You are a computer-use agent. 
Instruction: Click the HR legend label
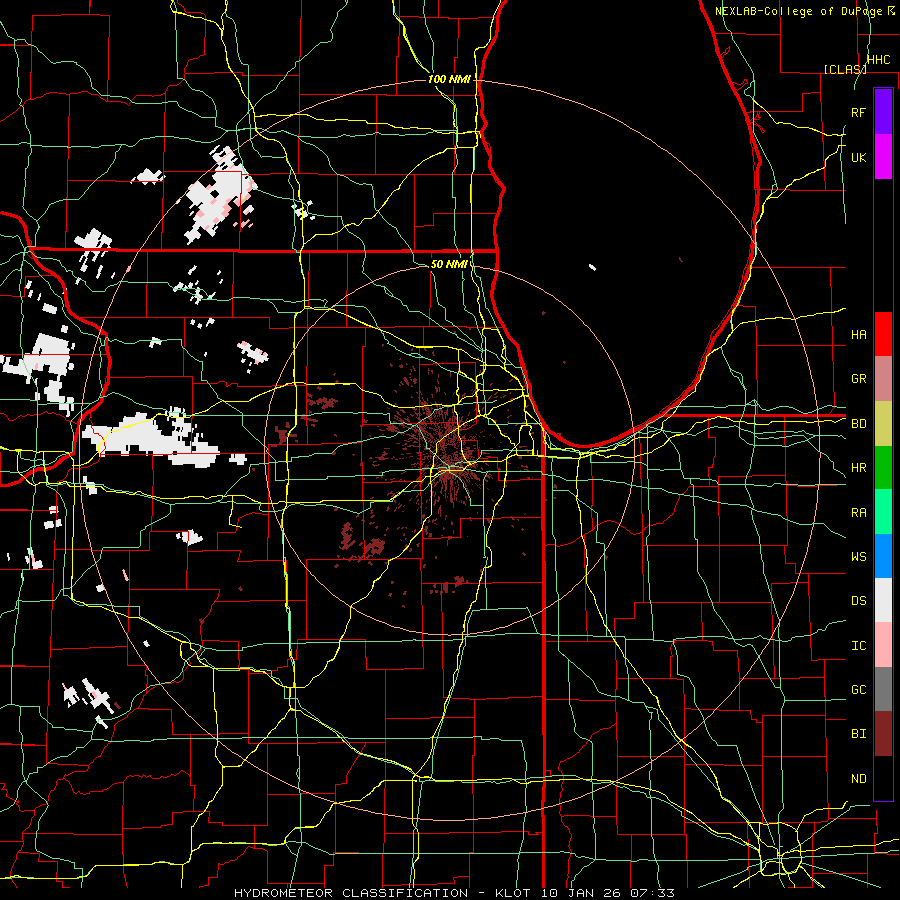click(x=858, y=468)
